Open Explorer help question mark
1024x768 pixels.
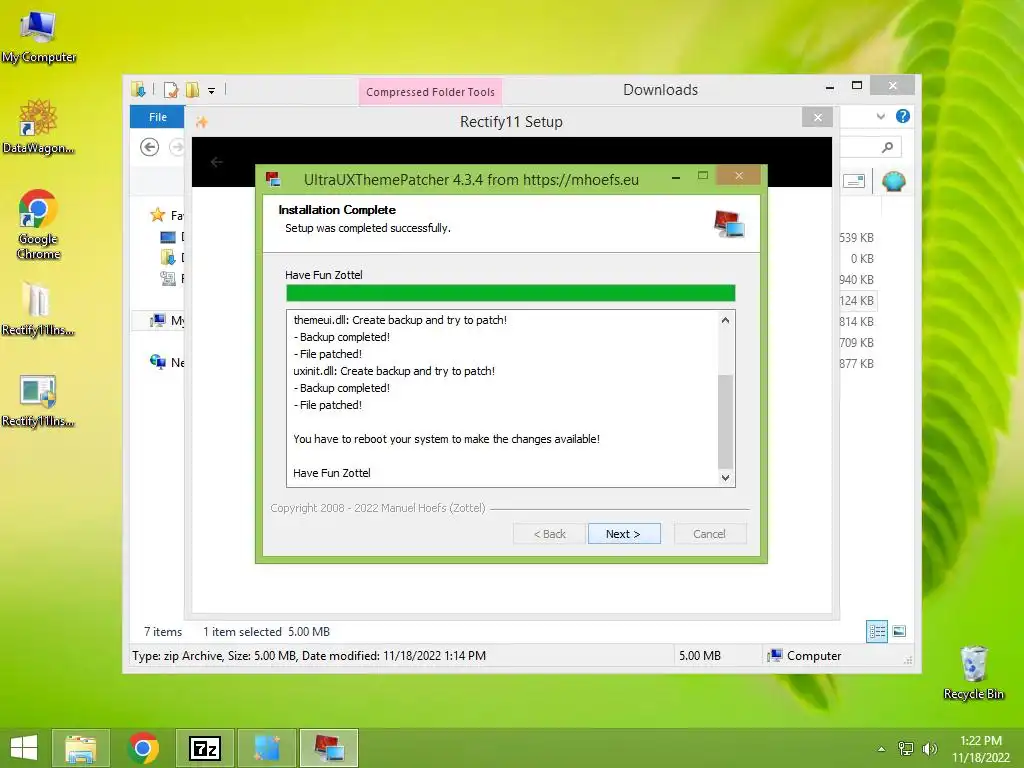pyautogui.click(x=903, y=116)
